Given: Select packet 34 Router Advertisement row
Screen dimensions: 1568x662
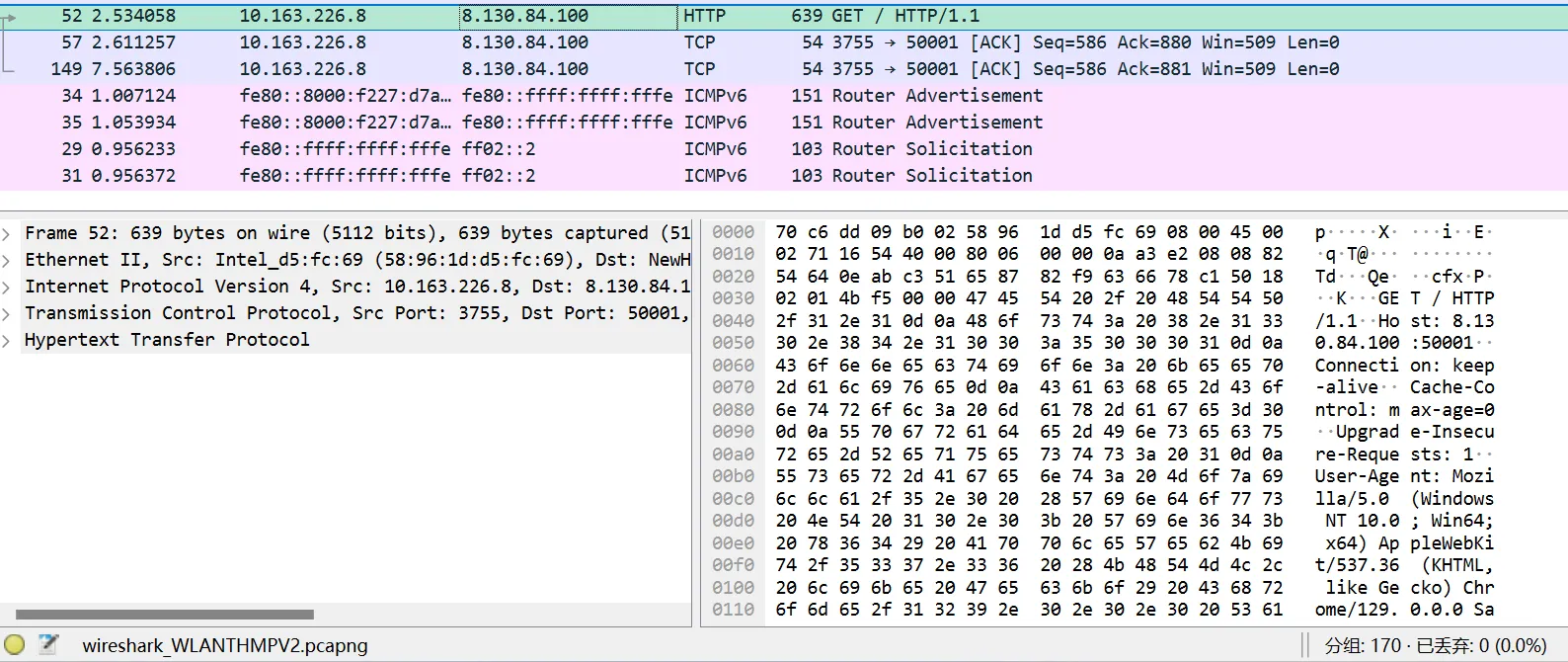Looking at the screenshot, I should pos(784,96).
